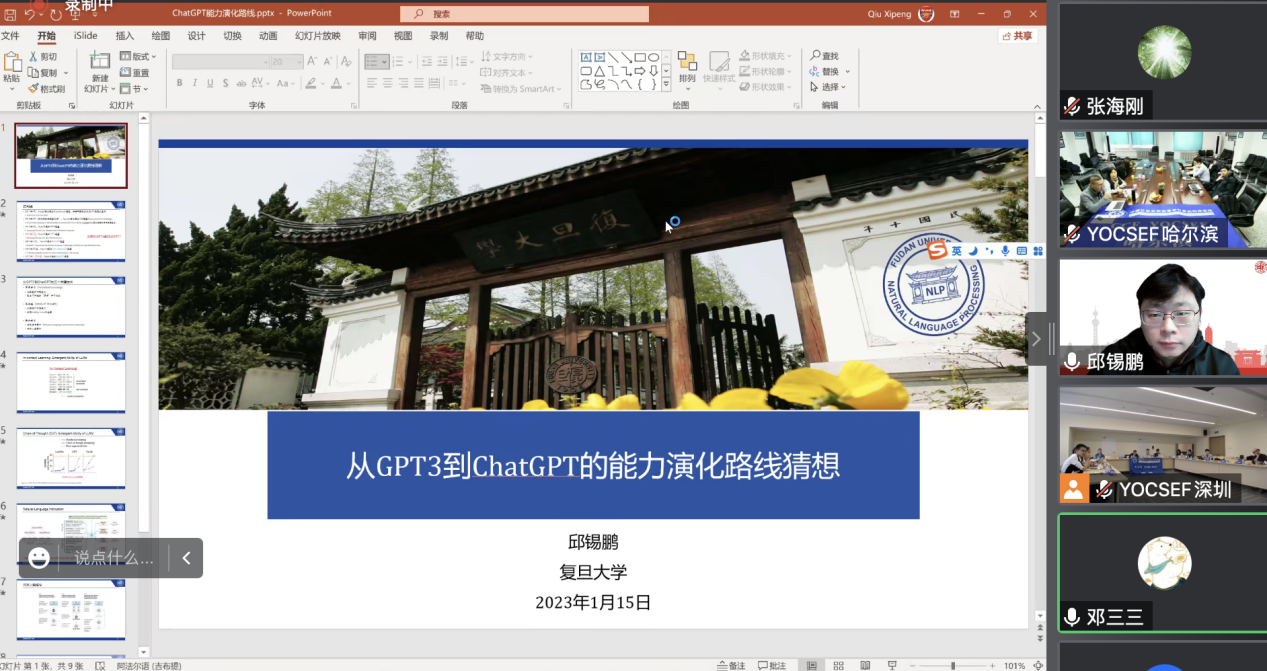This screenshot has width=1267, height=671.
Task: Click increase indent icon
Action: click(442, 62)
